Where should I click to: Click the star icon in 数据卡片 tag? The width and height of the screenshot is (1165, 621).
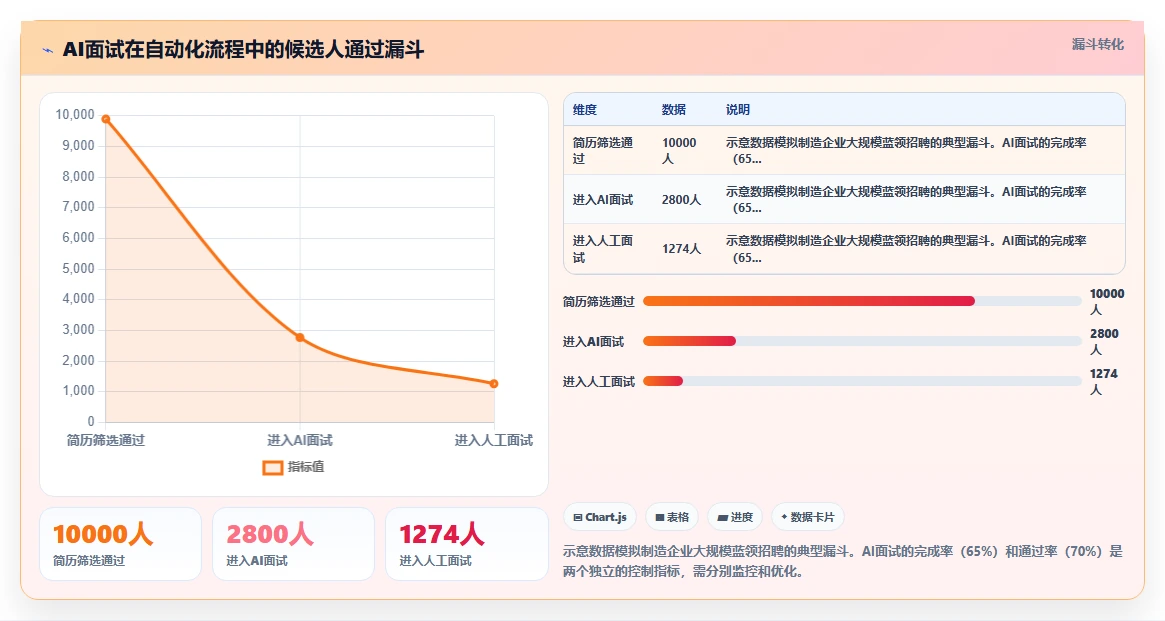784,517
